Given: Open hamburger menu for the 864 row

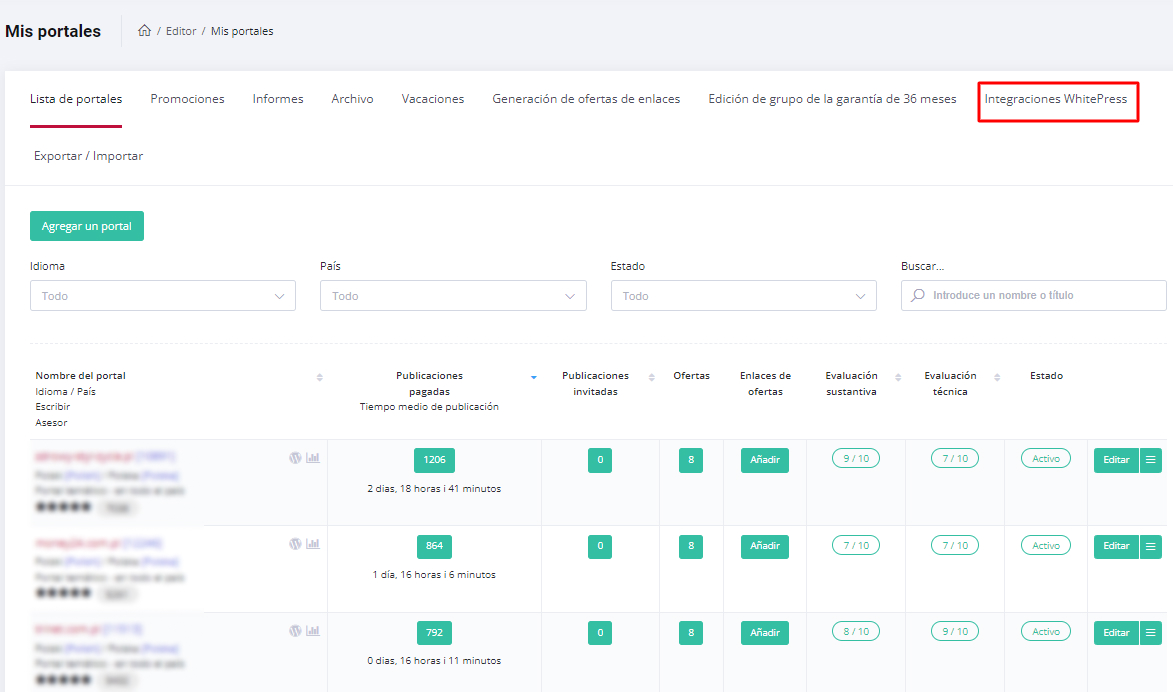Looking at the screenshot, I should [1151, 546].
